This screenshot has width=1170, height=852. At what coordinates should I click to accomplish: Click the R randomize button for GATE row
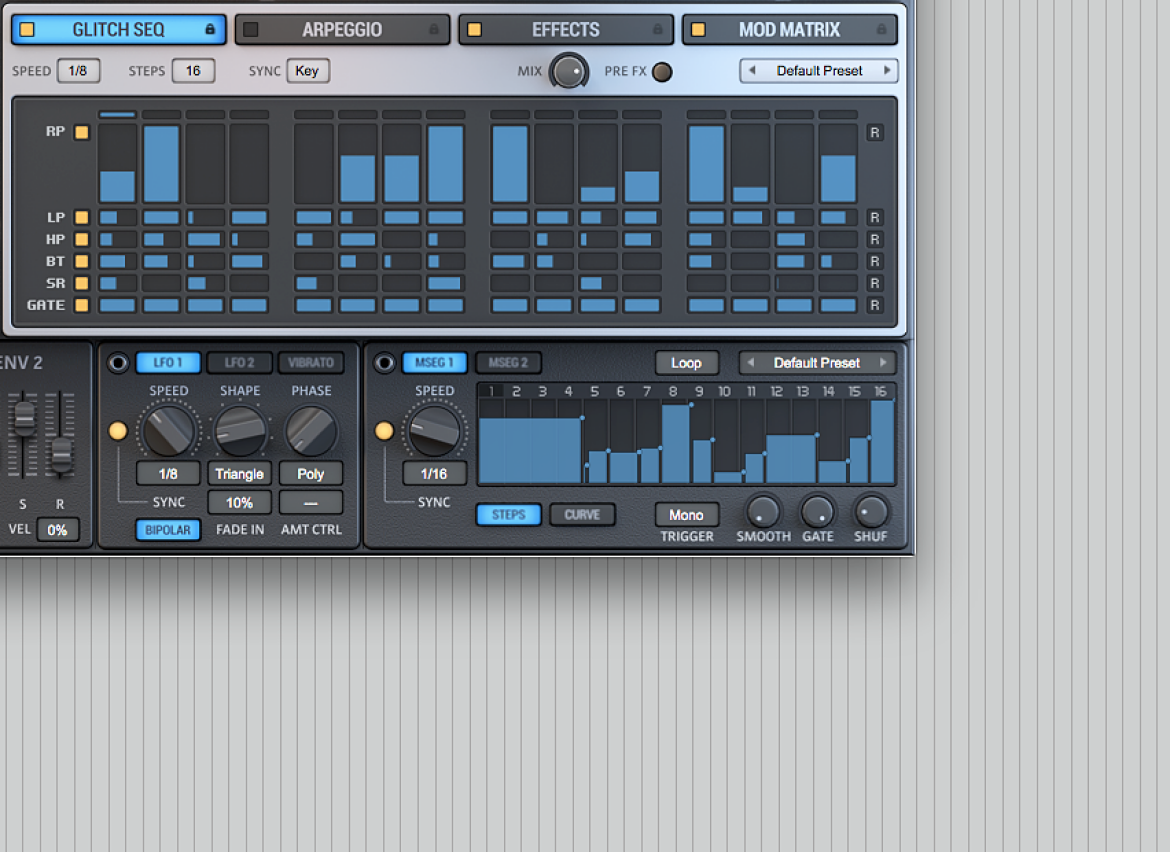coord(875,305)
